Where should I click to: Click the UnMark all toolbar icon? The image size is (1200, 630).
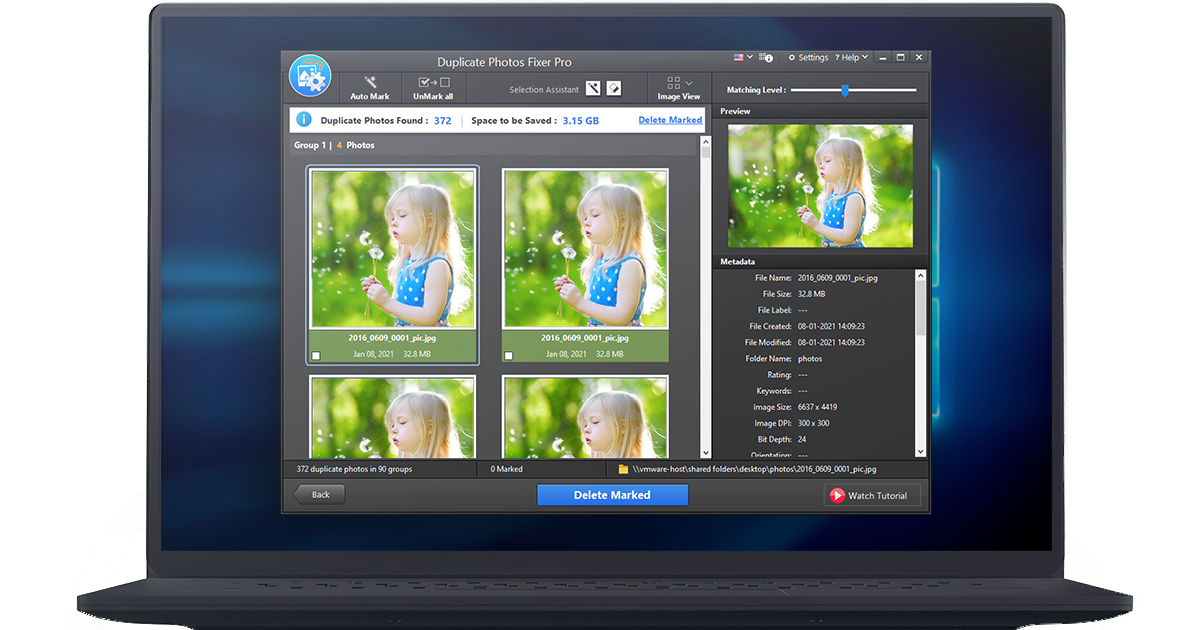434,82
